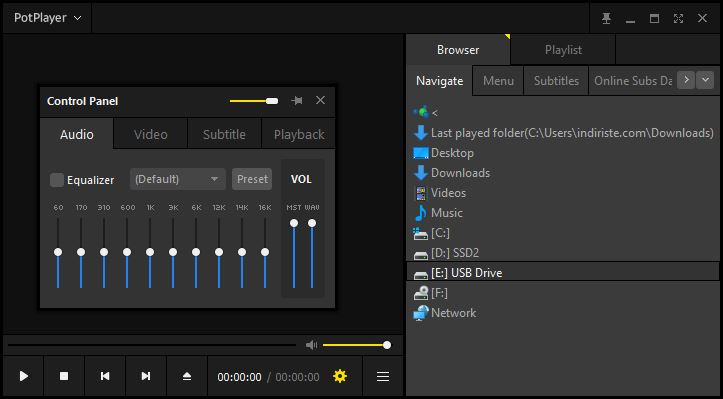
Task: Click the Videos film icon
Action: click(x=421, y=193)
